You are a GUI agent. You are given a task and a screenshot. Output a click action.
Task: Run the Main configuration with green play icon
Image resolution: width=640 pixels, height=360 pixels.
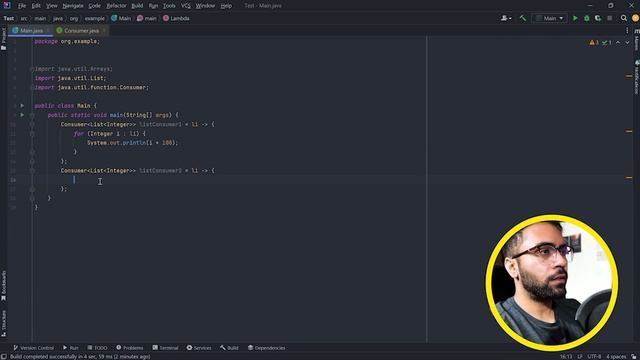pos(575,18)
